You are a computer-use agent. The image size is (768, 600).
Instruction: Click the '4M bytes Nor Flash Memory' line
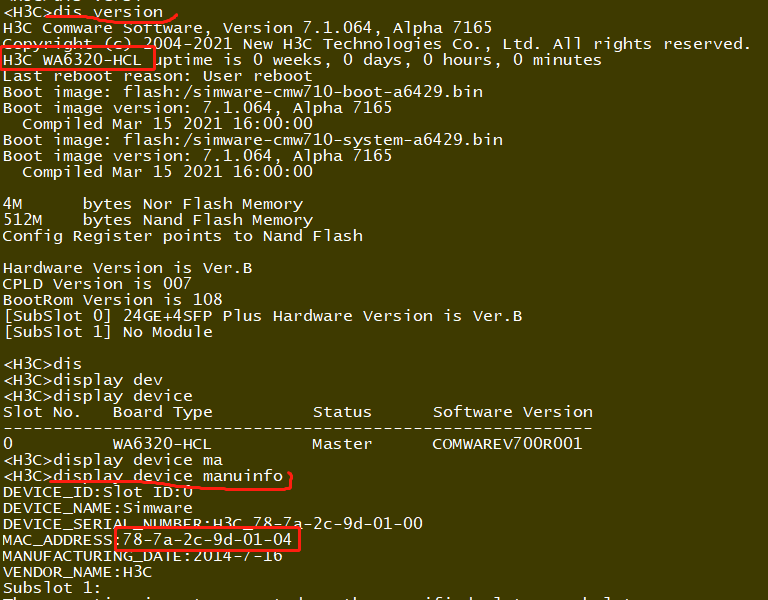[x=152, y=204]
